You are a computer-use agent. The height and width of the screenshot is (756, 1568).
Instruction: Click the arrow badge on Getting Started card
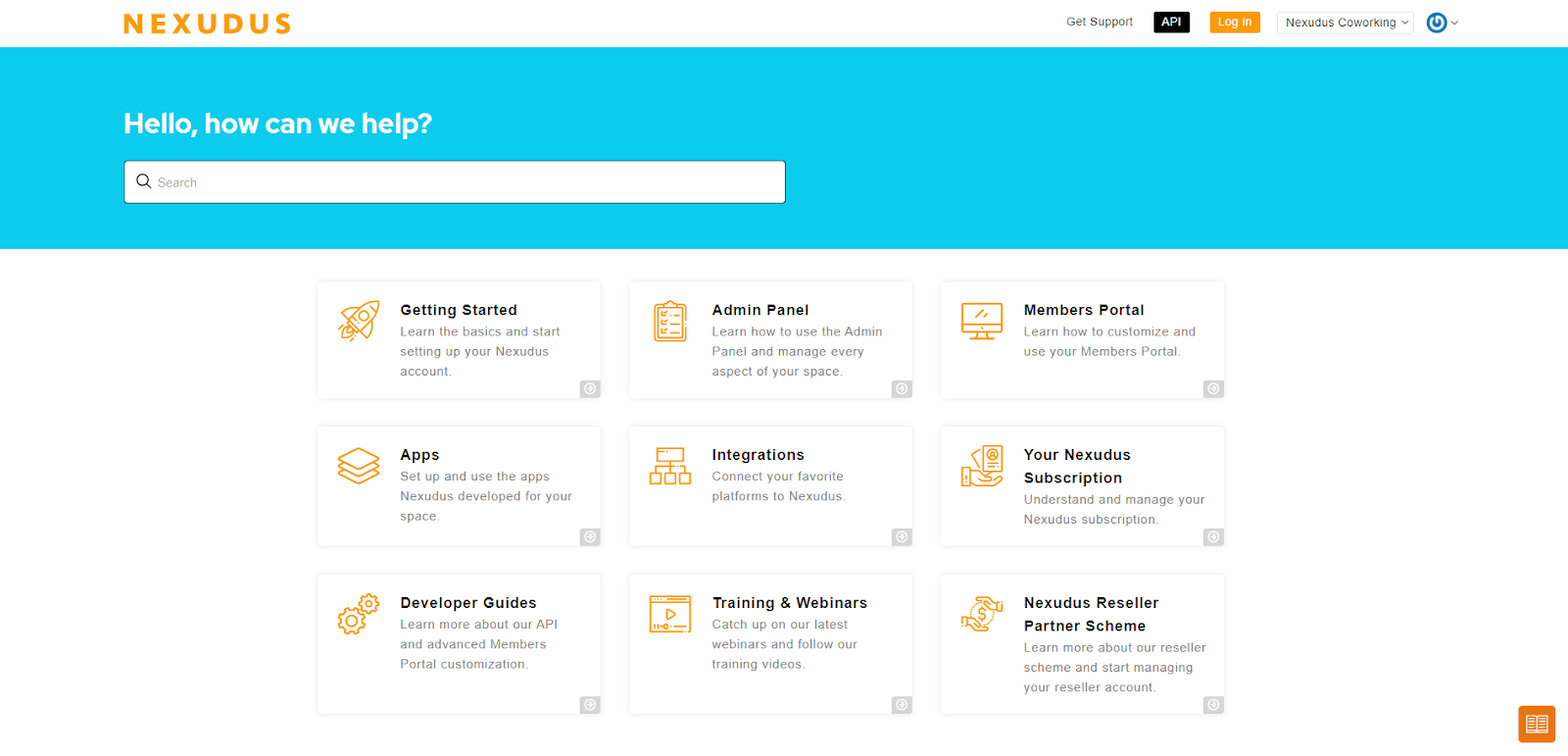click(590, 389)
